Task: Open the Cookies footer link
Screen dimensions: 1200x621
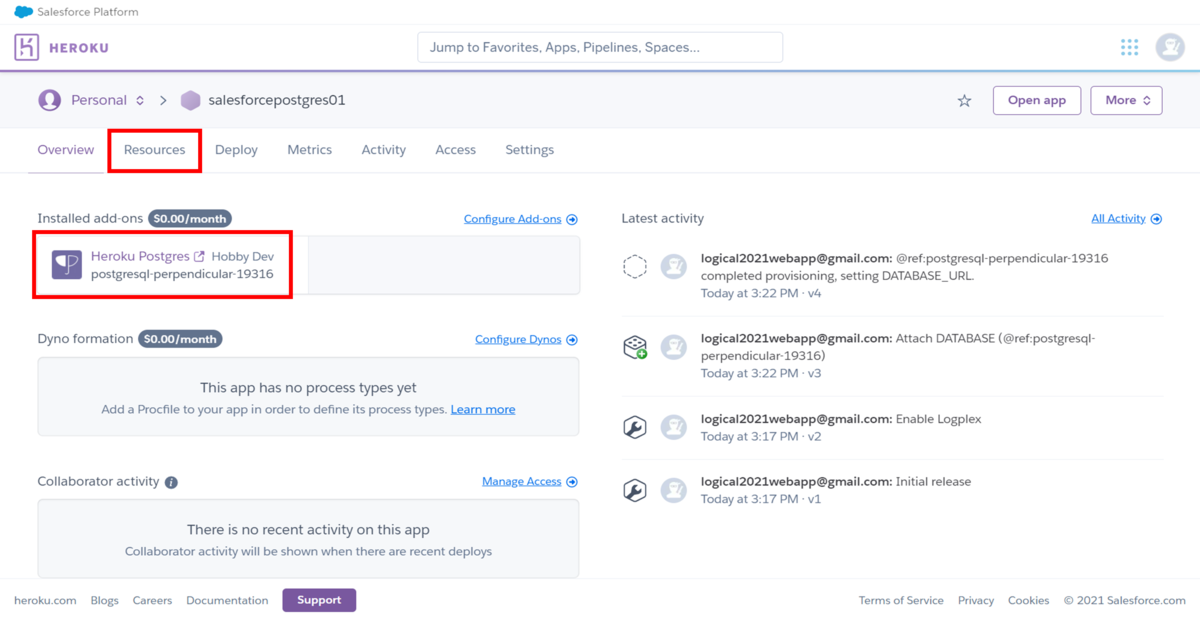Action: (1029, 601)
